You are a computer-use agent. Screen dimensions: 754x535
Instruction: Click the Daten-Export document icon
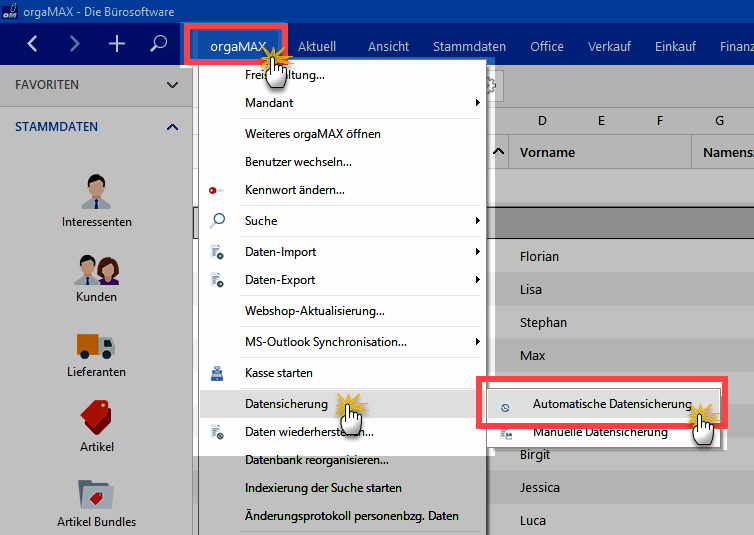tap(217, 280)
